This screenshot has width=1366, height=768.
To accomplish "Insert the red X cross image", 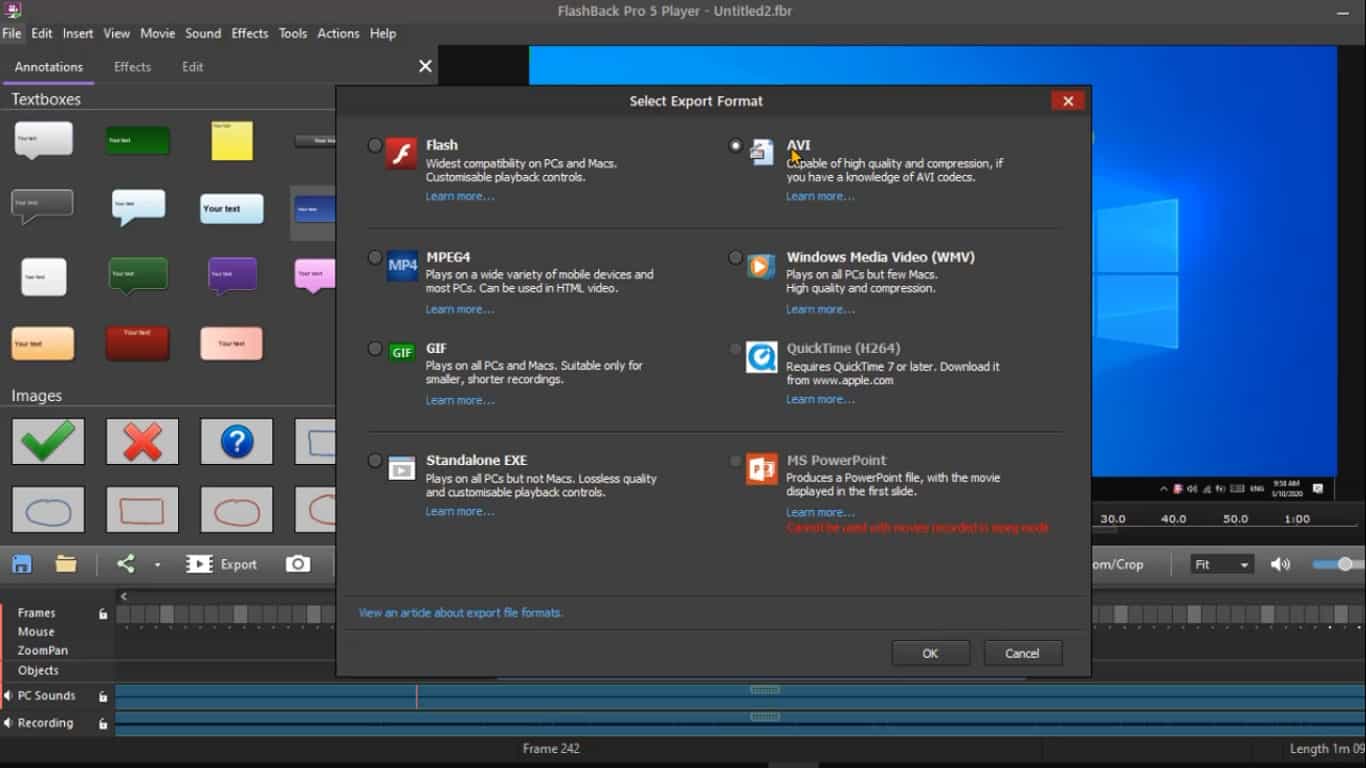I will (x=142, y=441).
